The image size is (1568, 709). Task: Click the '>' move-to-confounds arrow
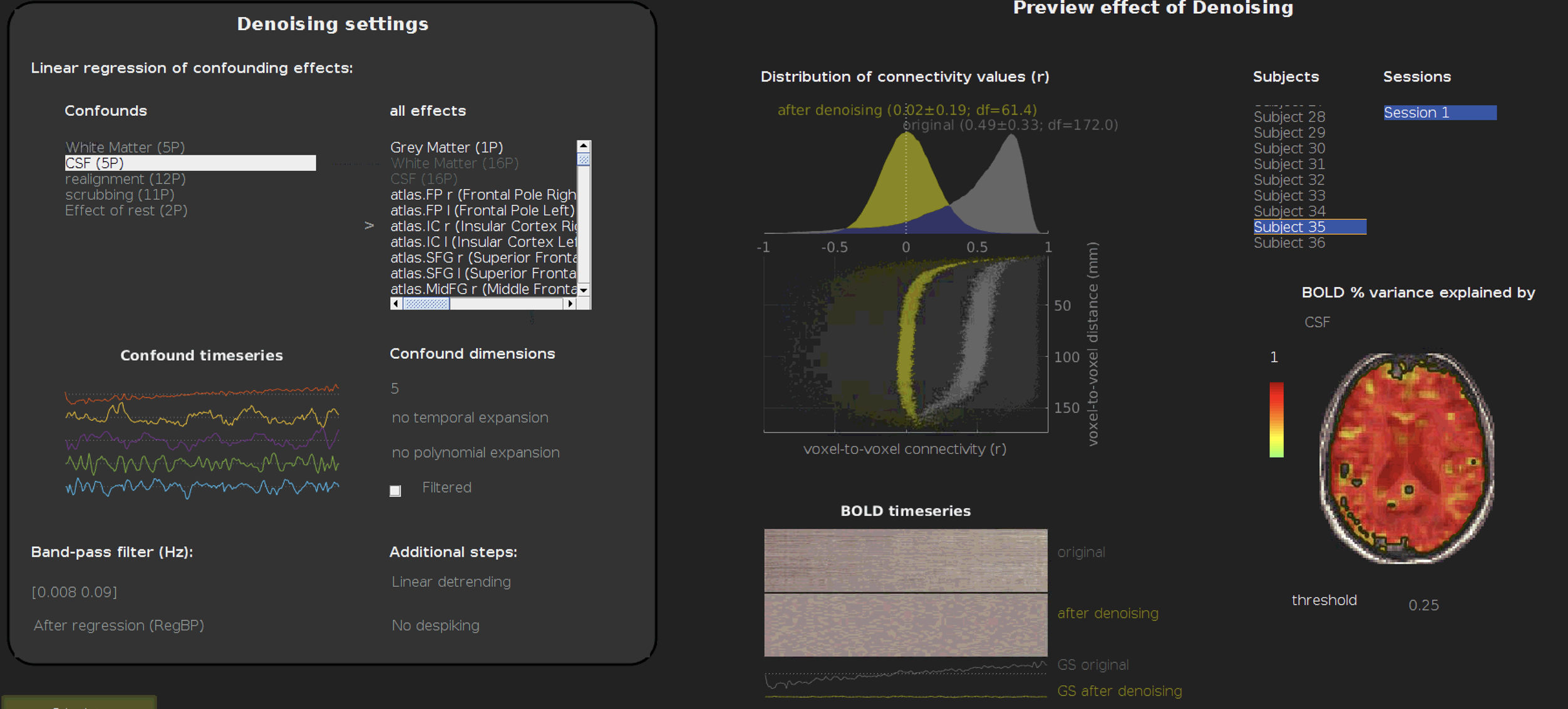[x=369, y=225]
